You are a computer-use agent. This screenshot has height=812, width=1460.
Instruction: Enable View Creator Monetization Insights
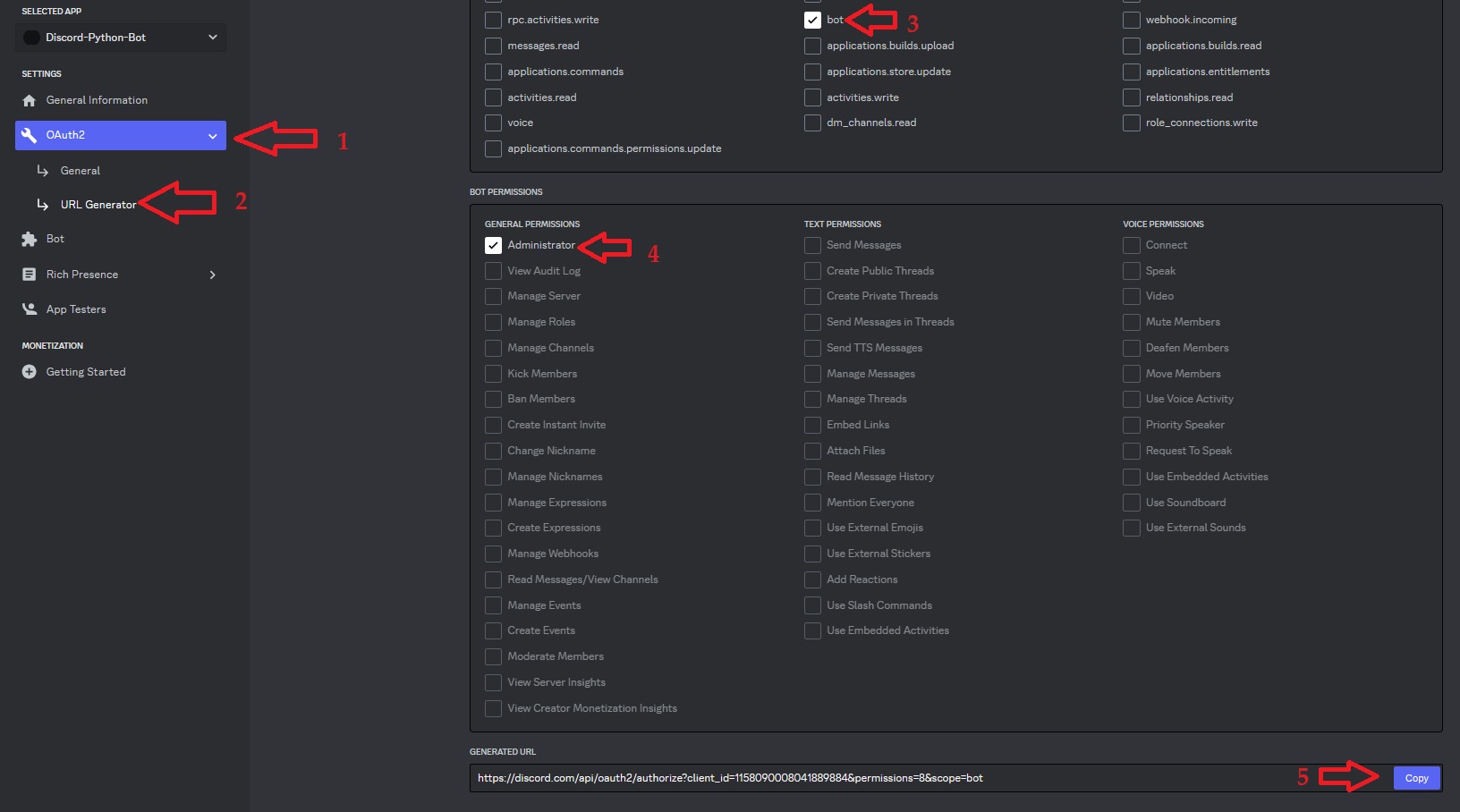coord(493,708)
